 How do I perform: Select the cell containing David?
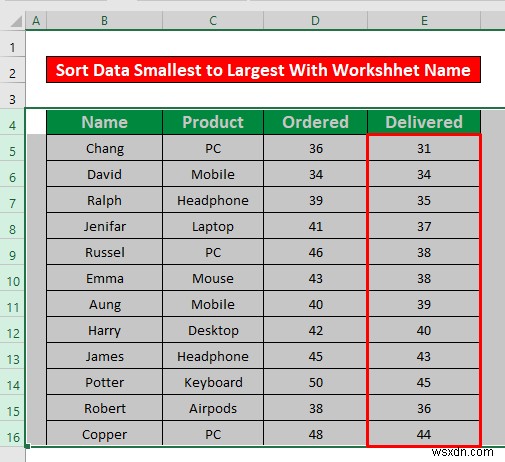click(105, 174)
